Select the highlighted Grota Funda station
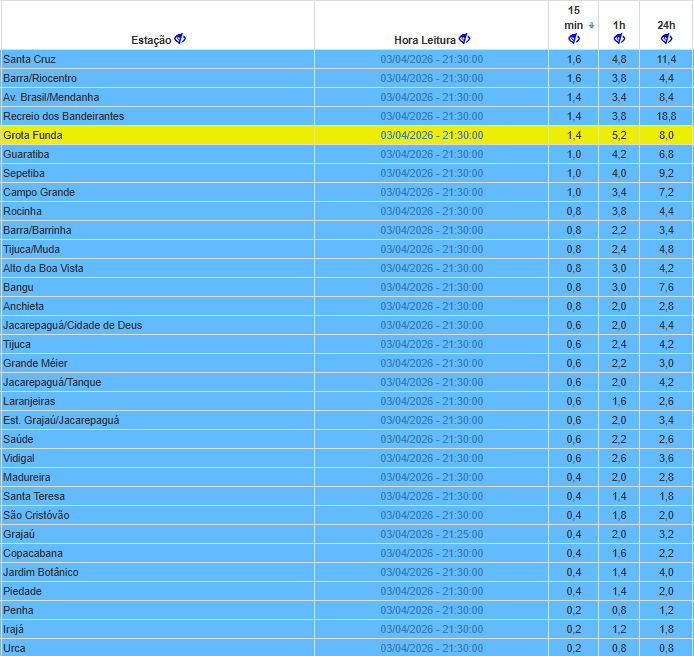This screenshot has height=656, width=694. click(33, 135)
